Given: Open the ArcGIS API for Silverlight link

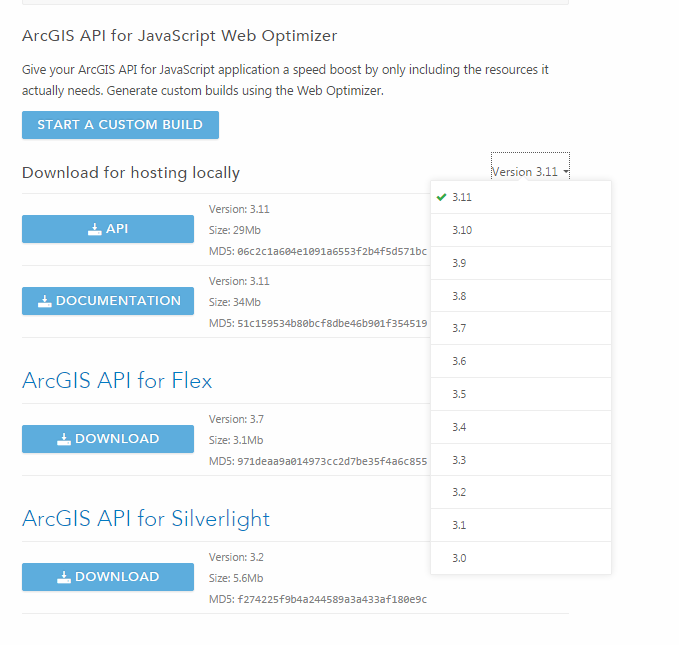Looking at the screenshot, I should coord(146,519).
